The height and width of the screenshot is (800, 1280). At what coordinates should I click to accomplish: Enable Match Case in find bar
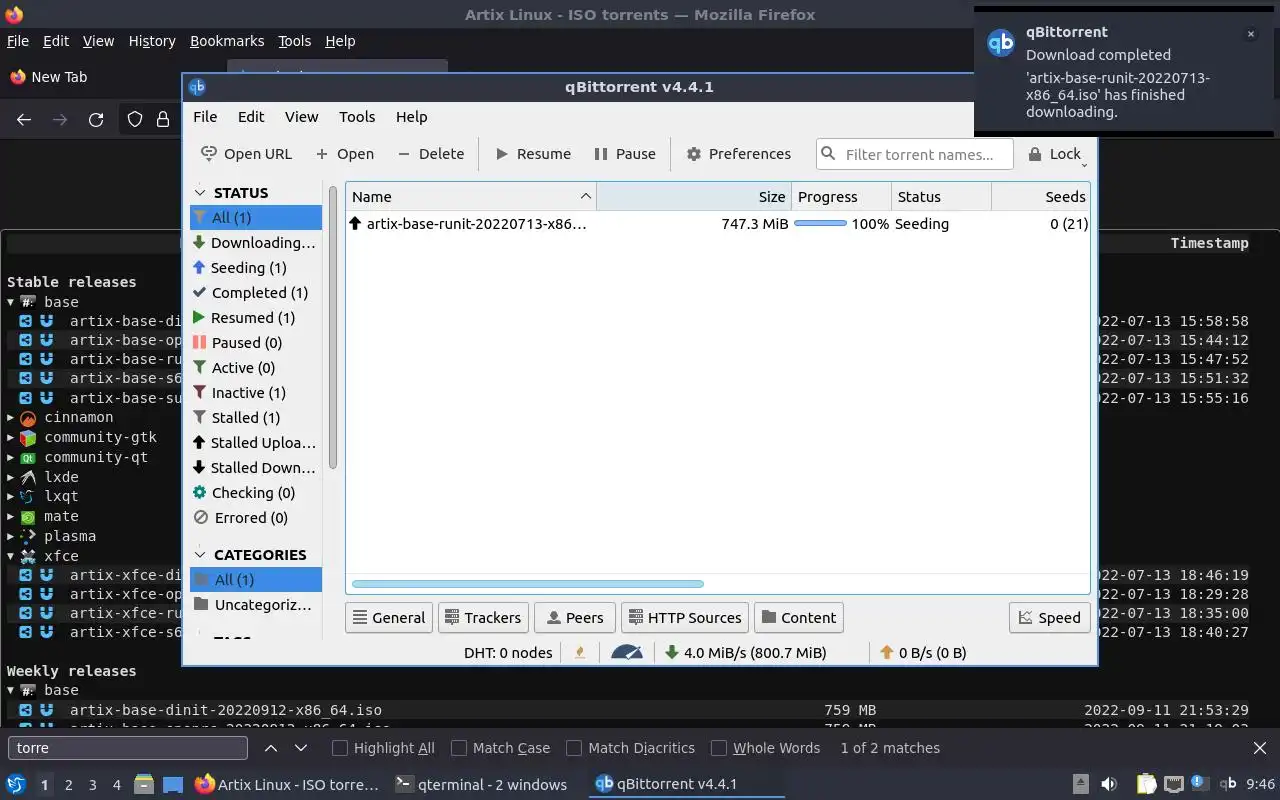pyautogui.click(x=459, y=748)
